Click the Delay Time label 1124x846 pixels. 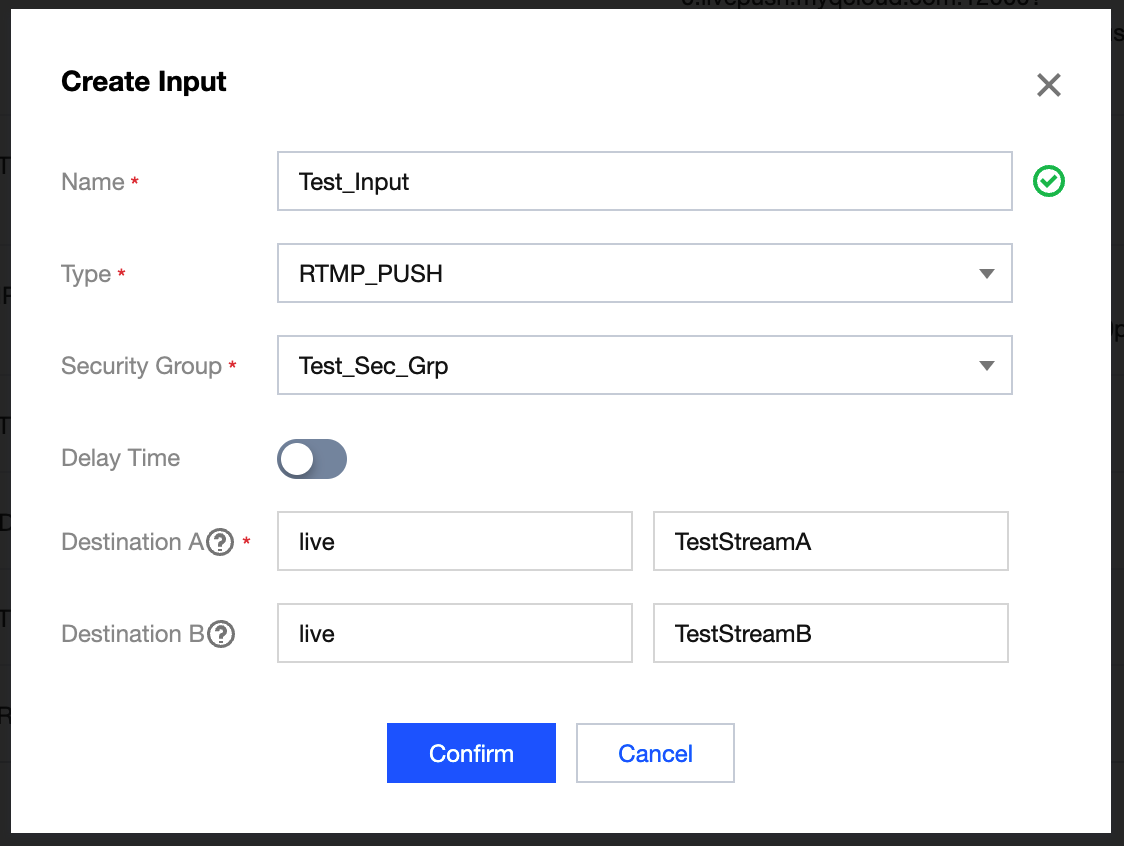click(121, 458)
